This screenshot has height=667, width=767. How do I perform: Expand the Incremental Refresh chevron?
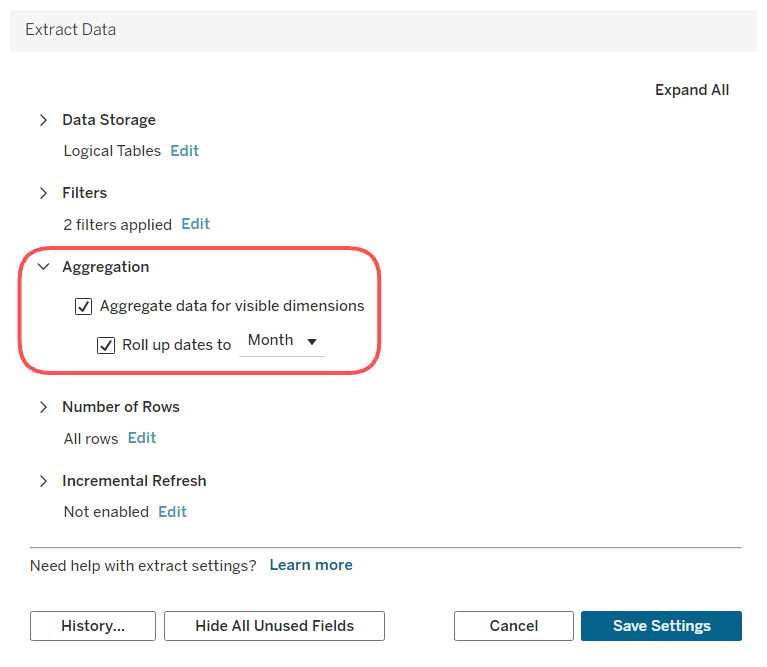pos(44,481)
